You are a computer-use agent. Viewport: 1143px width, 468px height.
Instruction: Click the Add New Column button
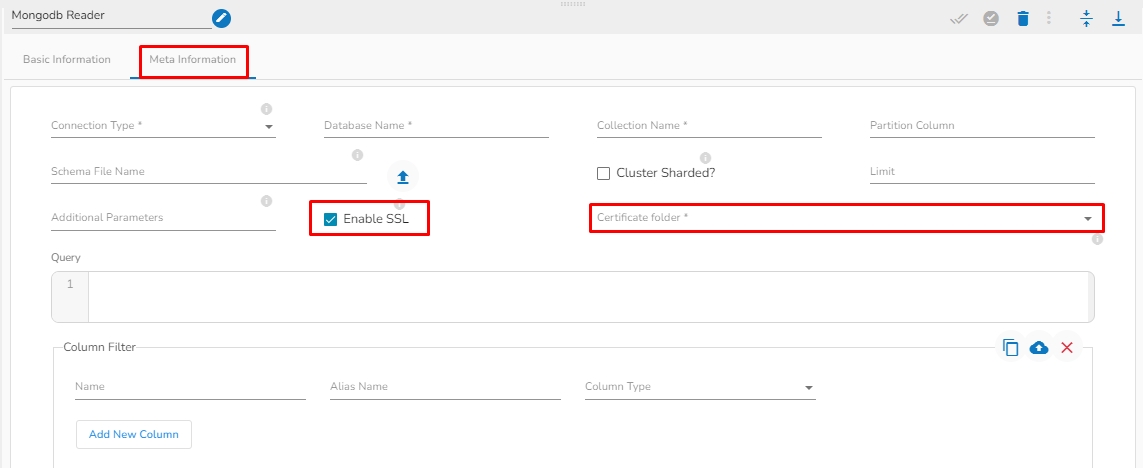coord(134,435)
